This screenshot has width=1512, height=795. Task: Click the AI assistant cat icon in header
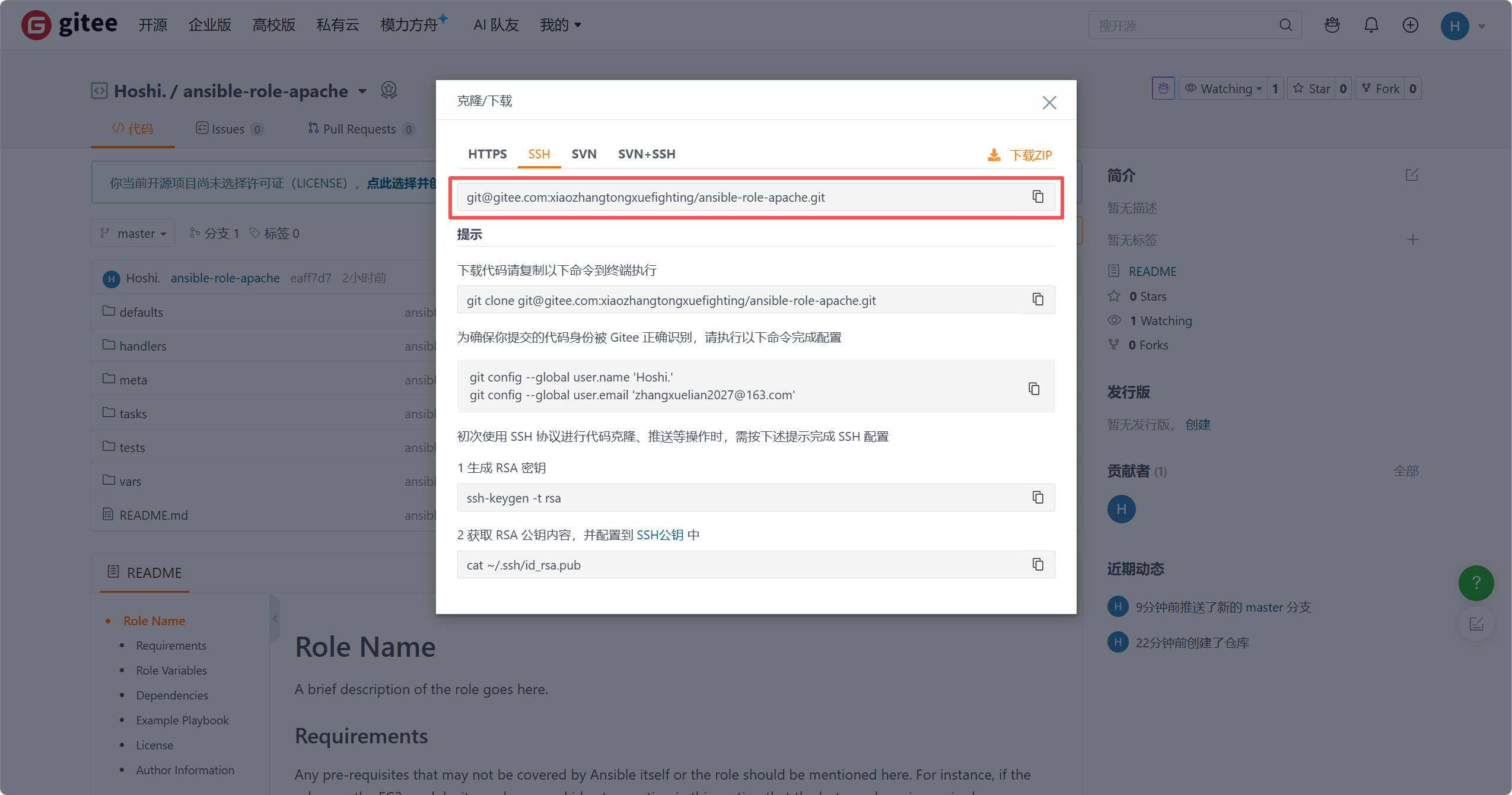click(x=1332, y=25)
